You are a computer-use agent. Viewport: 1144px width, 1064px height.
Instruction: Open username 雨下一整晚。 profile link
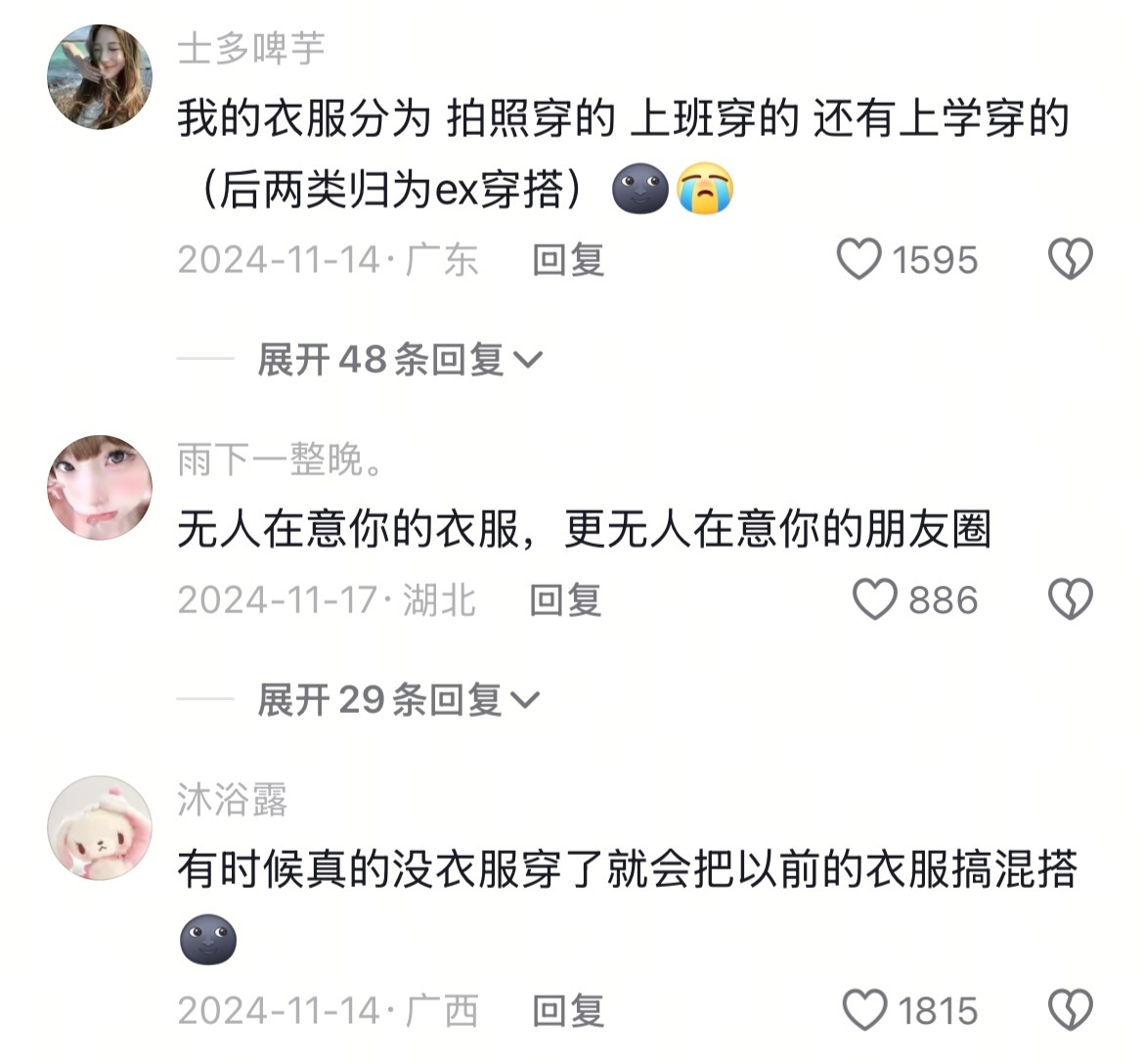click(281, 460)
